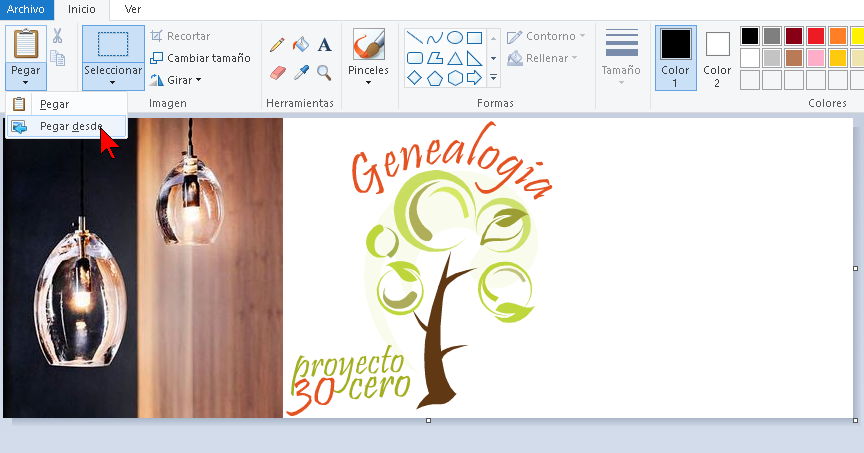Viewport: 864px width, 453px height.
Task: Choose the Diamond shape
Action: (414, 78)
